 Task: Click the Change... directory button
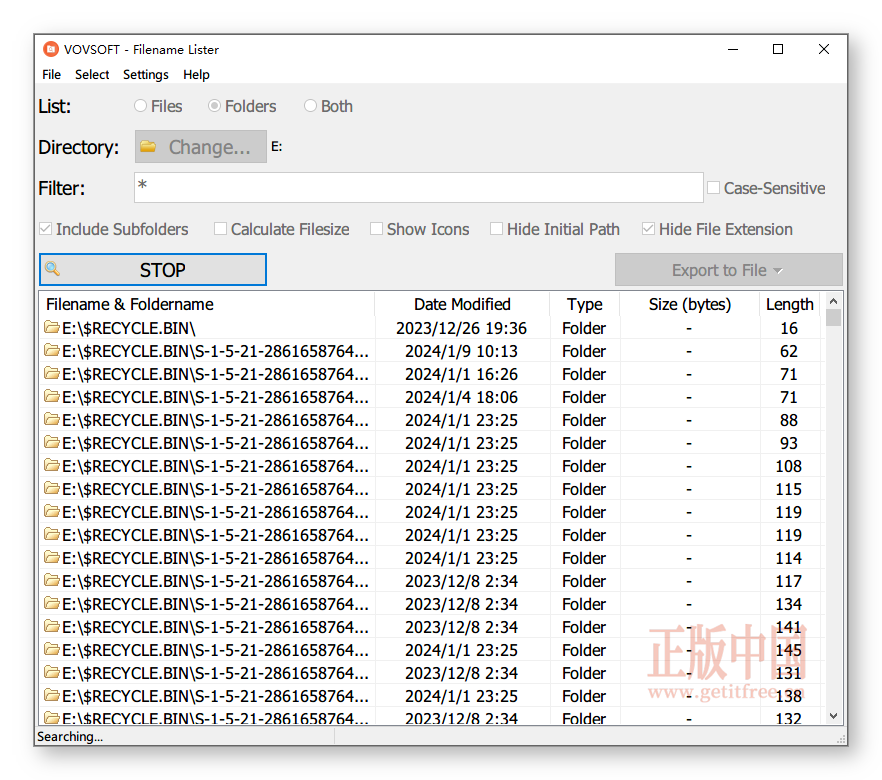click(x=201, y=147)
